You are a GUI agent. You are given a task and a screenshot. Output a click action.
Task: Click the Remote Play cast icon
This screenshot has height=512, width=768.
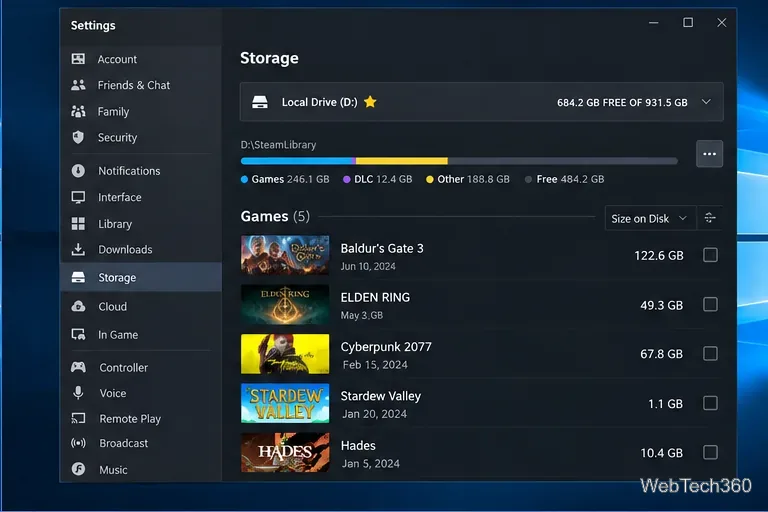click(78, 418)
